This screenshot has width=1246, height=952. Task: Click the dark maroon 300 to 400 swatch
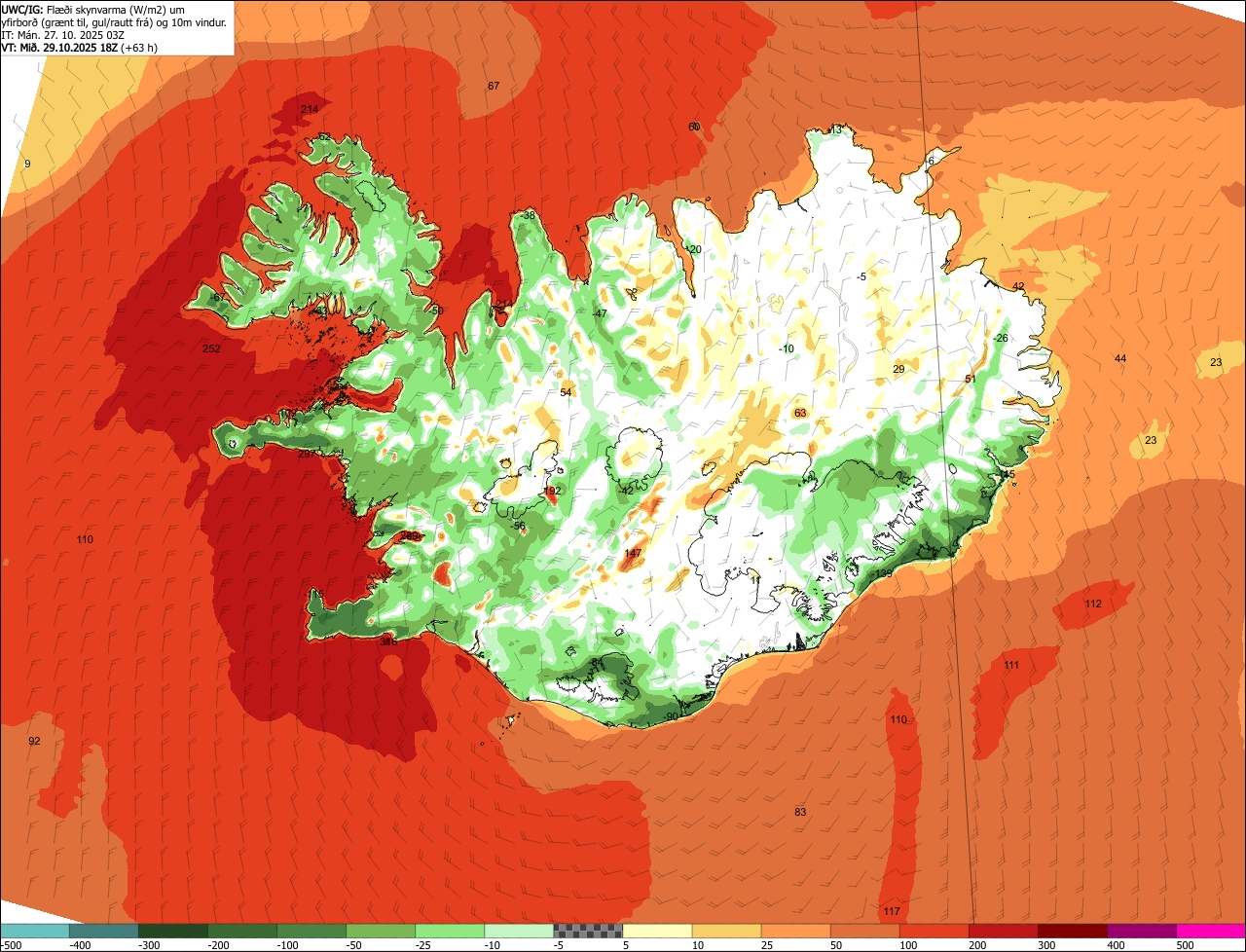[1073, 932]
